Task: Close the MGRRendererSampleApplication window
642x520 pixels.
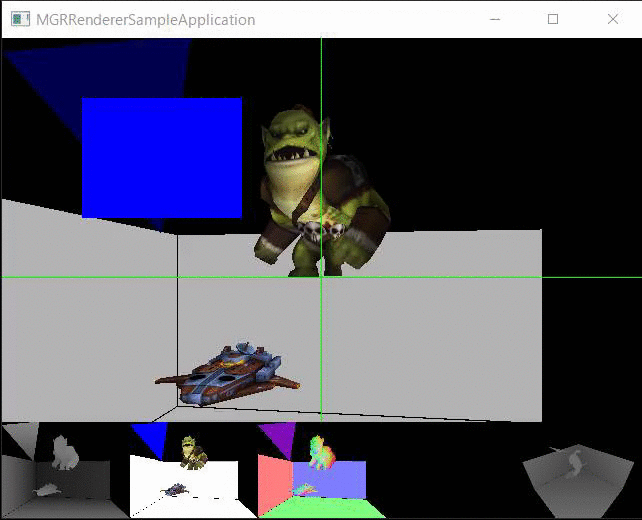Action: pos(613,19)
